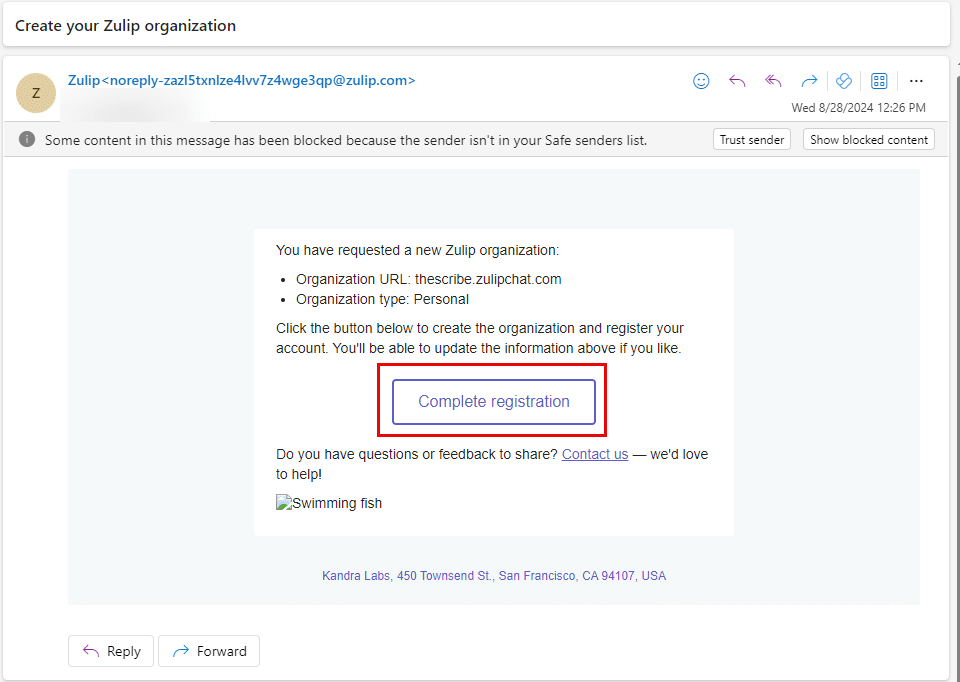This screenshot has width=960, height=682.
Task: Click the emoji reaction smiley icon
Action: [x=701, y=81]
